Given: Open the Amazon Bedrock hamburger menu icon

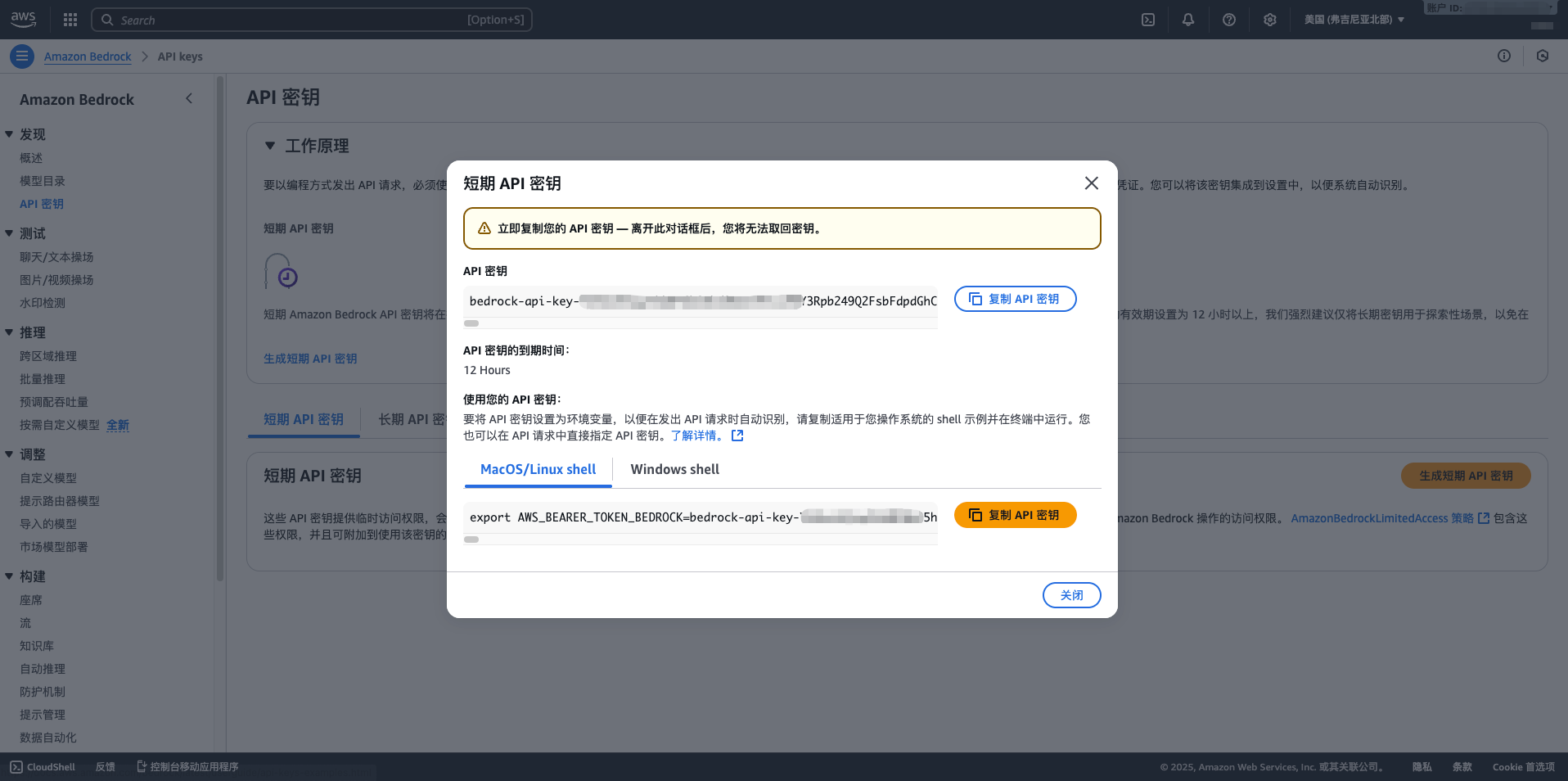Looking at the screenshot, I should pos(21,56).
